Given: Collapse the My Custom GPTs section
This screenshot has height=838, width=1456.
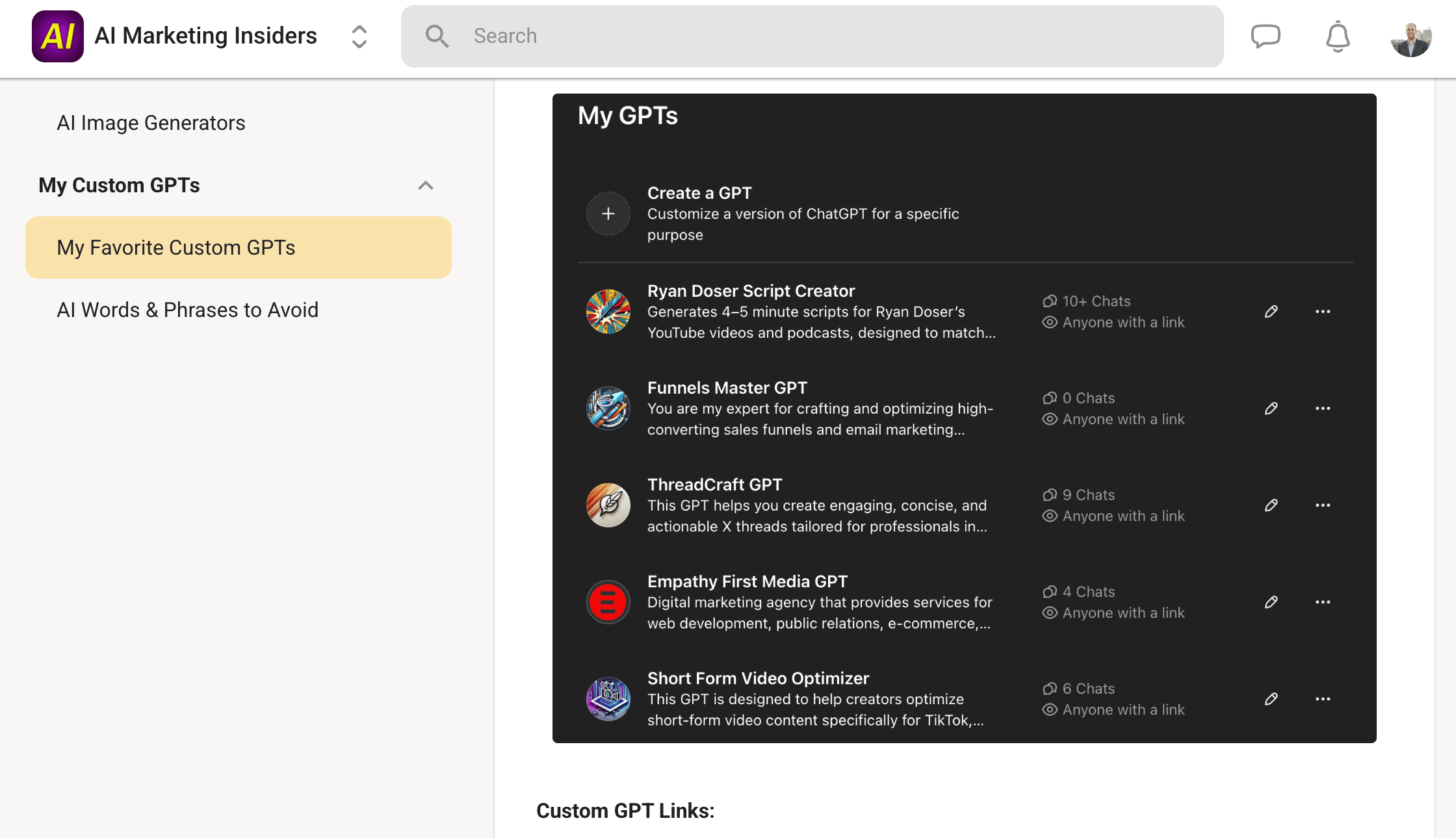Looking at the screenshot, I should click(426, 186).
